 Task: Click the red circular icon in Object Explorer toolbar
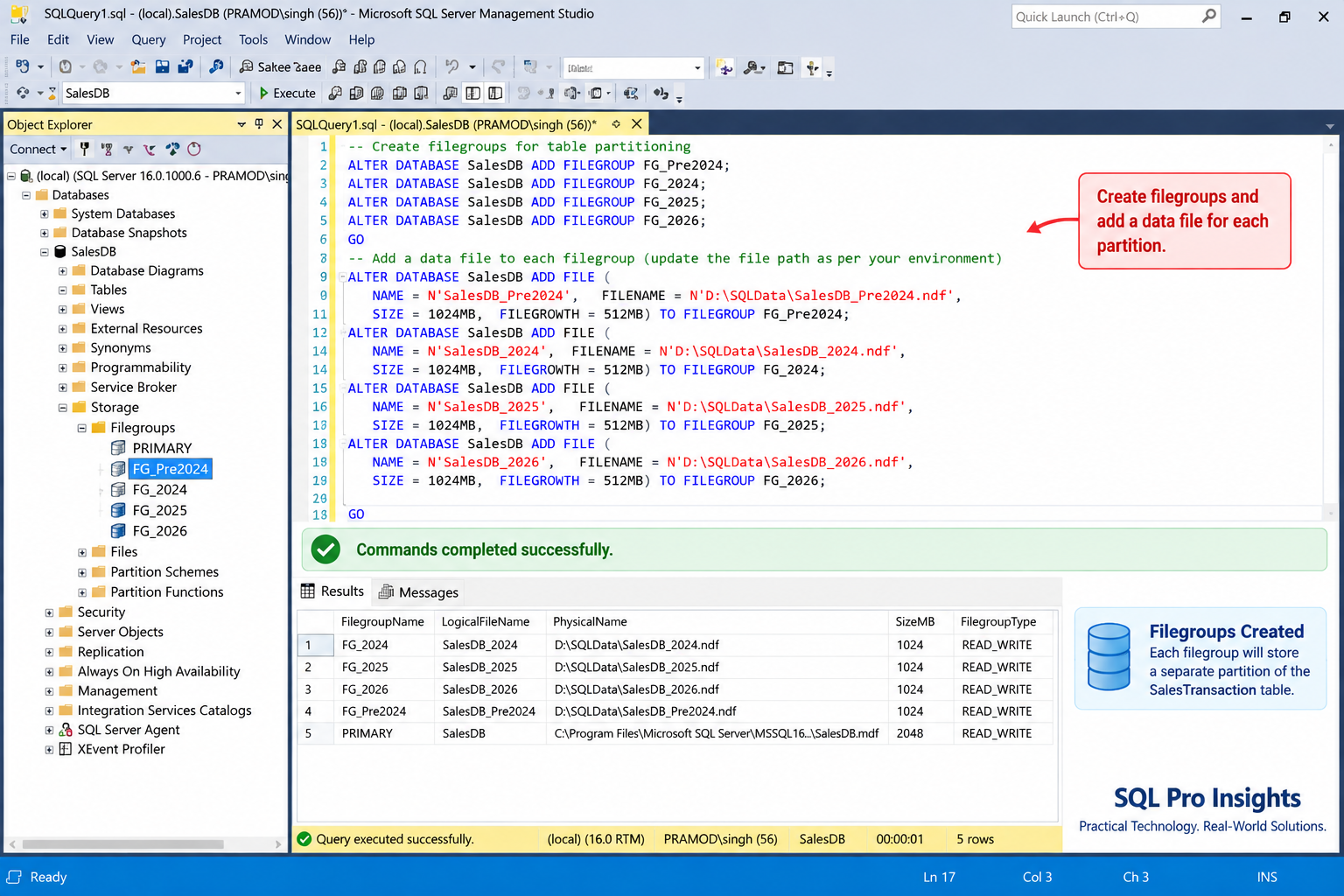[x=194, y=149]
